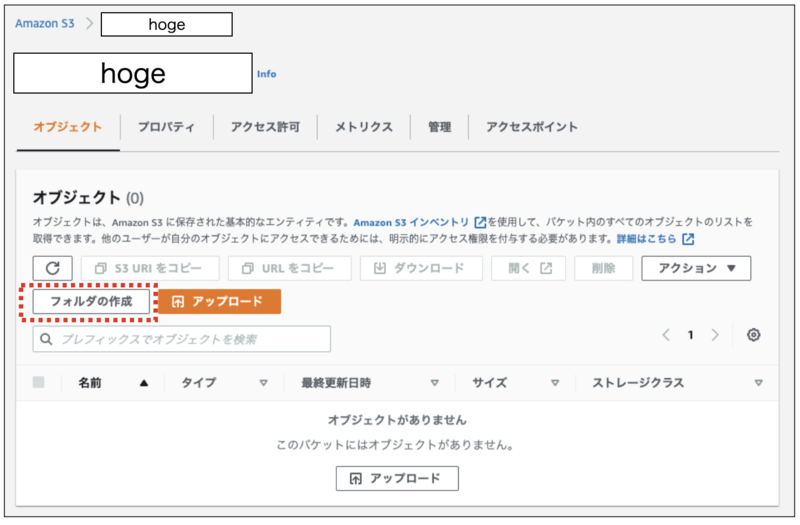Click the search magnifier icon
Screen dimensions: 800x525
pos(46,339)
